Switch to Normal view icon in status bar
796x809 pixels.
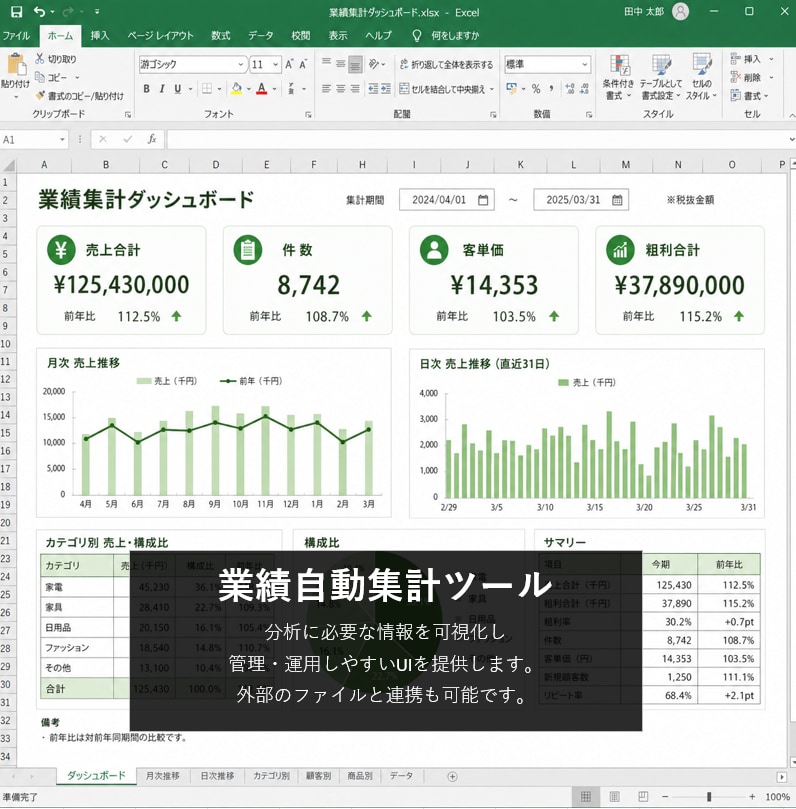click(586, 797)
